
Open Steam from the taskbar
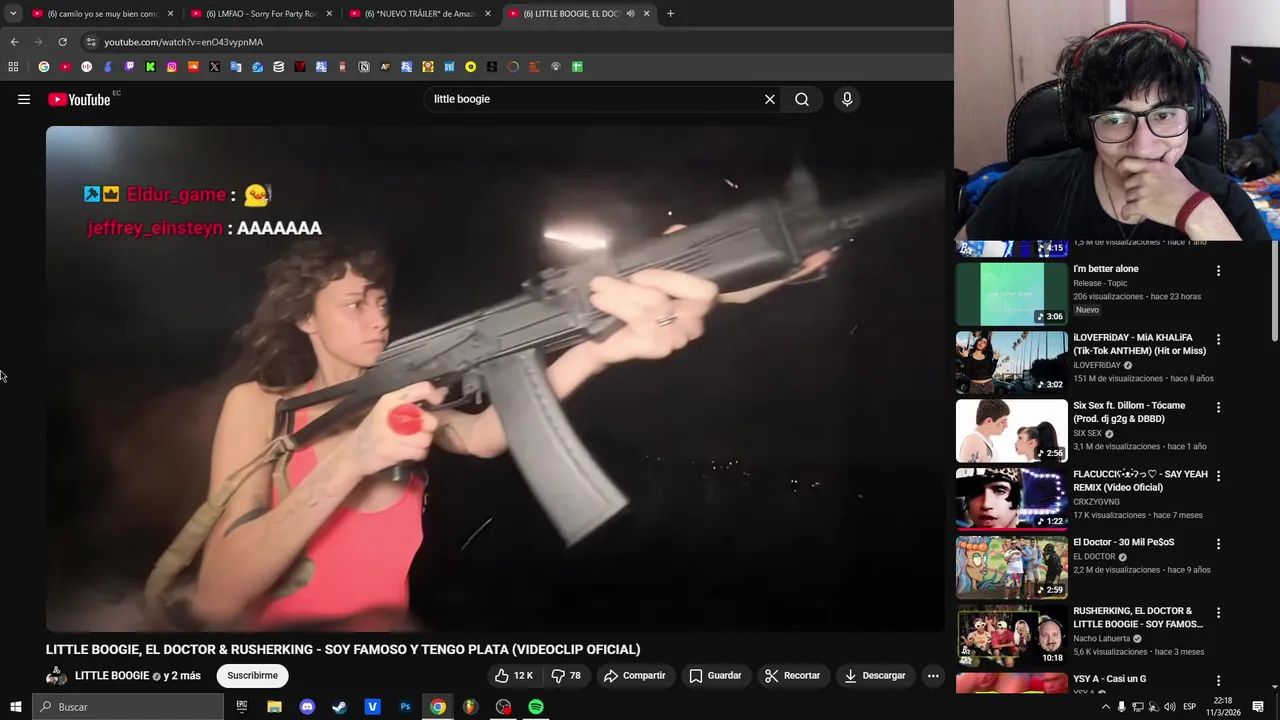click(x=339, y=707)
